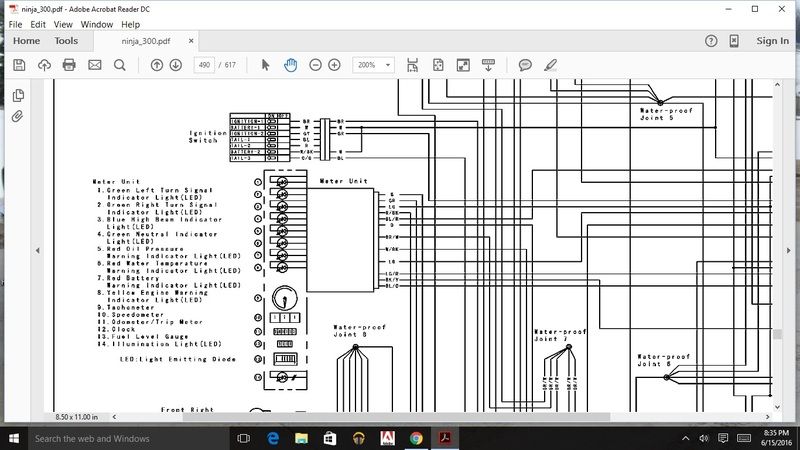Click the email envelope icon
Image resolution: width=800 pixels, height=450 pixels.
tap(95, 65)
